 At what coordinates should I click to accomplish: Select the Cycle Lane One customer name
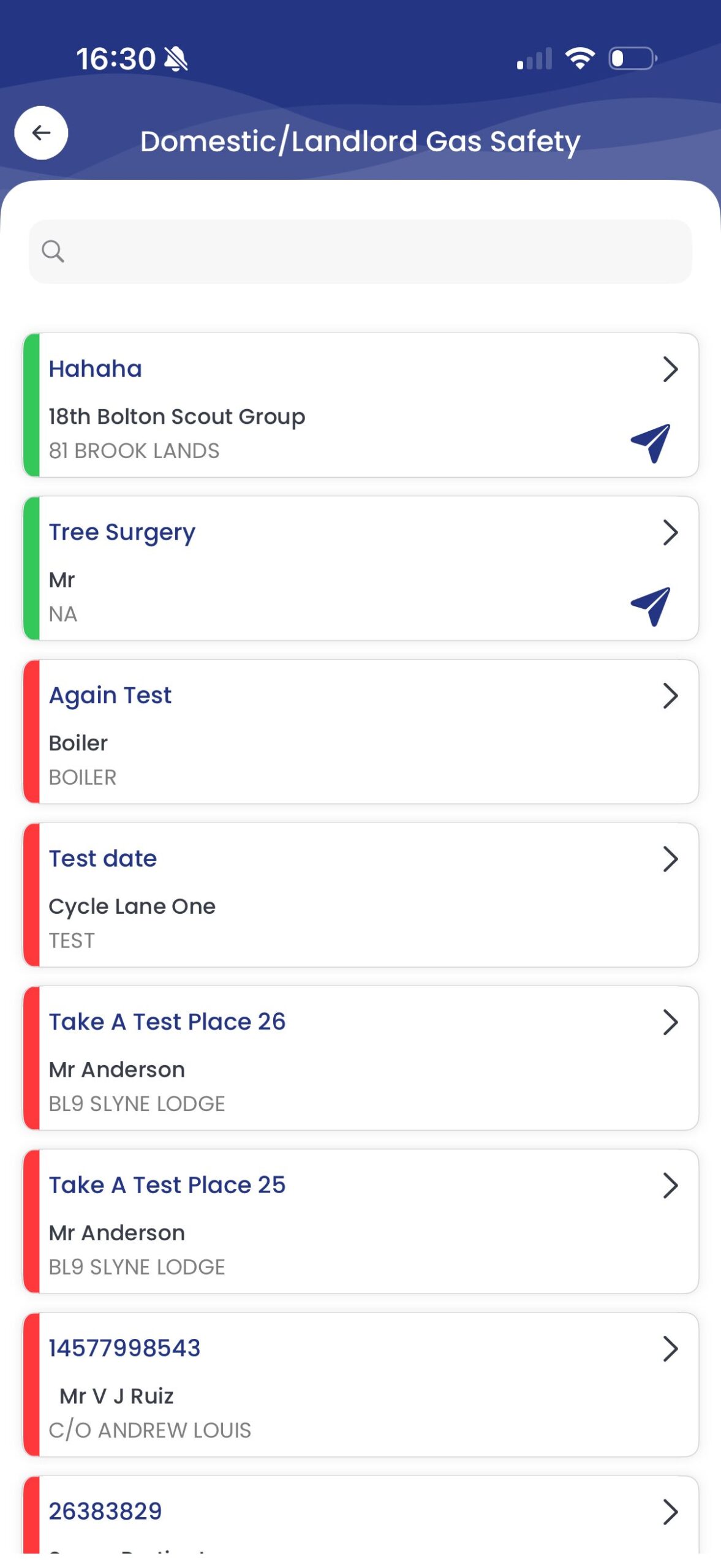click(132, 907)
